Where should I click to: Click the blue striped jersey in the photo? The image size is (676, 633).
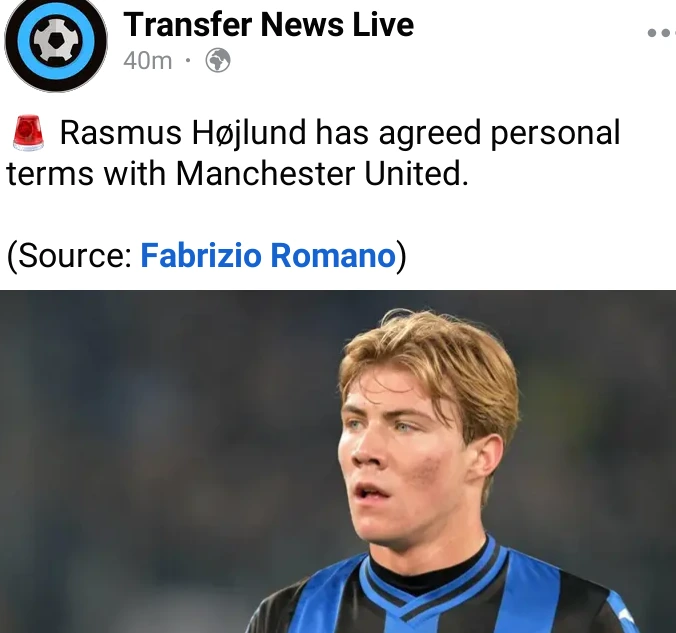coord(431,599)
